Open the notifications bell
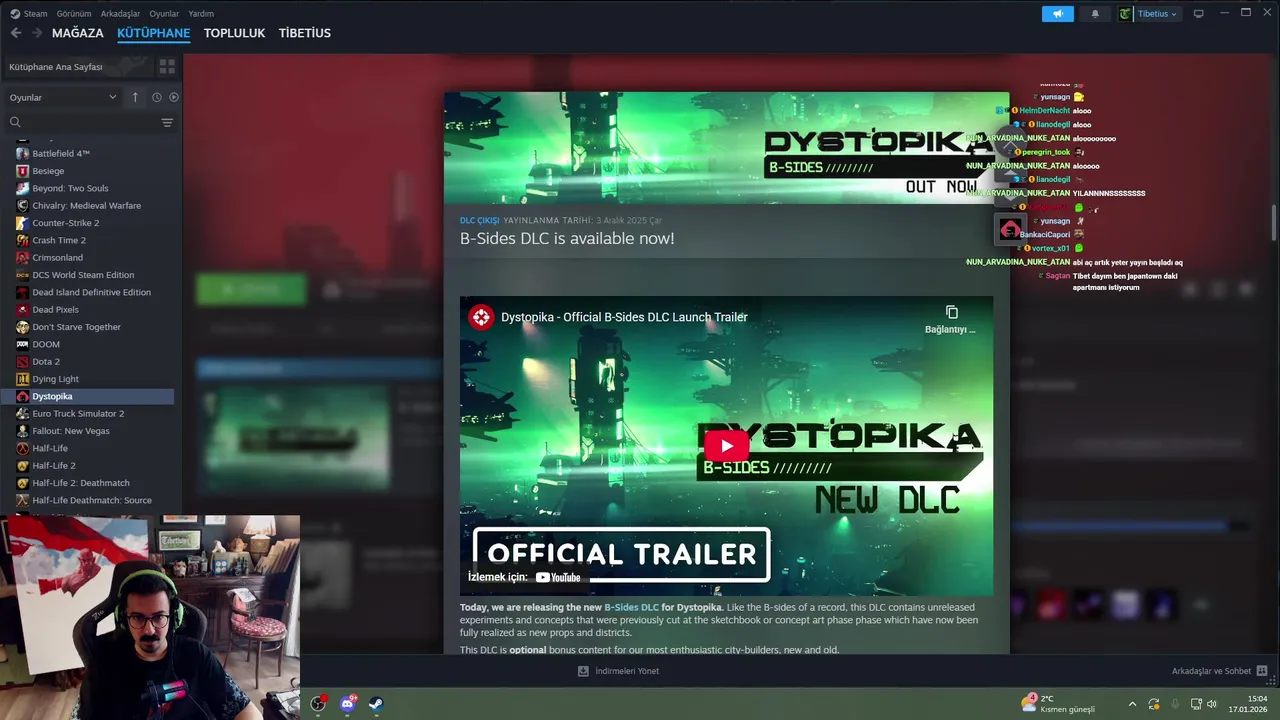Screen dimensions: 1280x720 tap(1095, 14)
